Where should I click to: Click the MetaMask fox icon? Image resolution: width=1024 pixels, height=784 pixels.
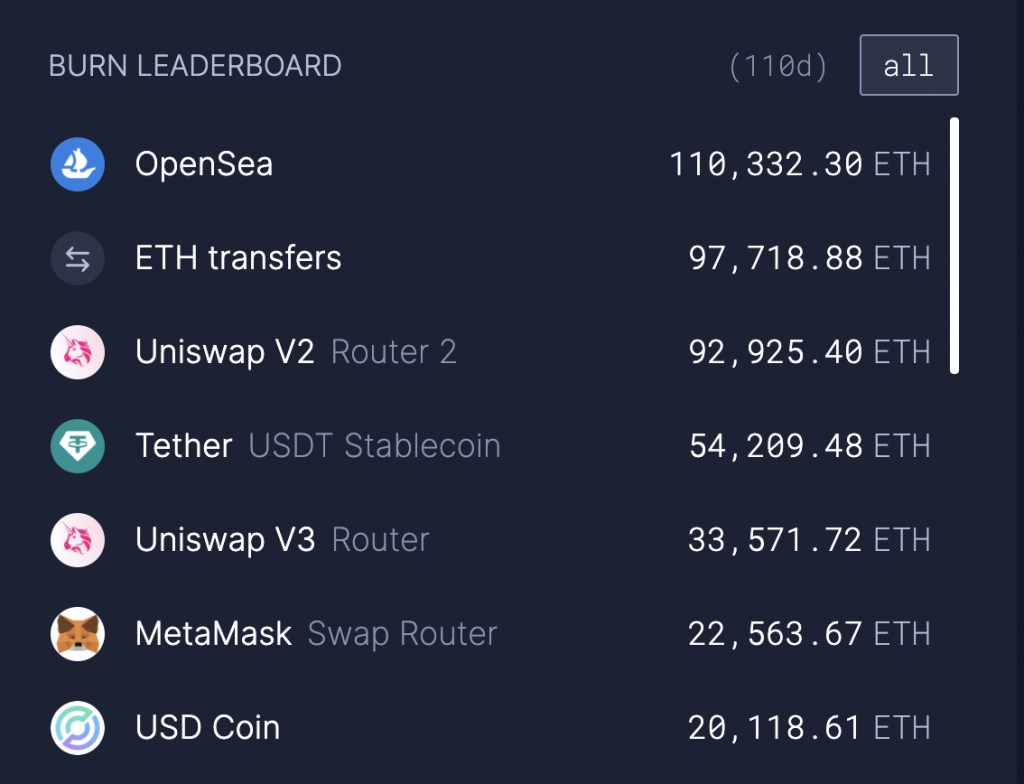tap(78, 634)
